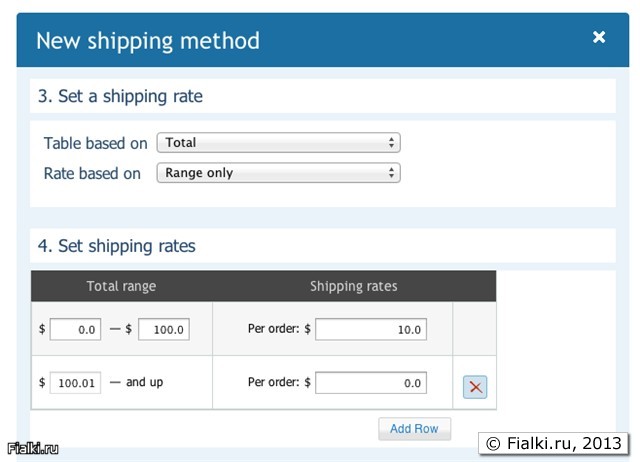
Task: Delete the 100.01 and up rate row
Action: pyautogui.click(x=475, y=387)
